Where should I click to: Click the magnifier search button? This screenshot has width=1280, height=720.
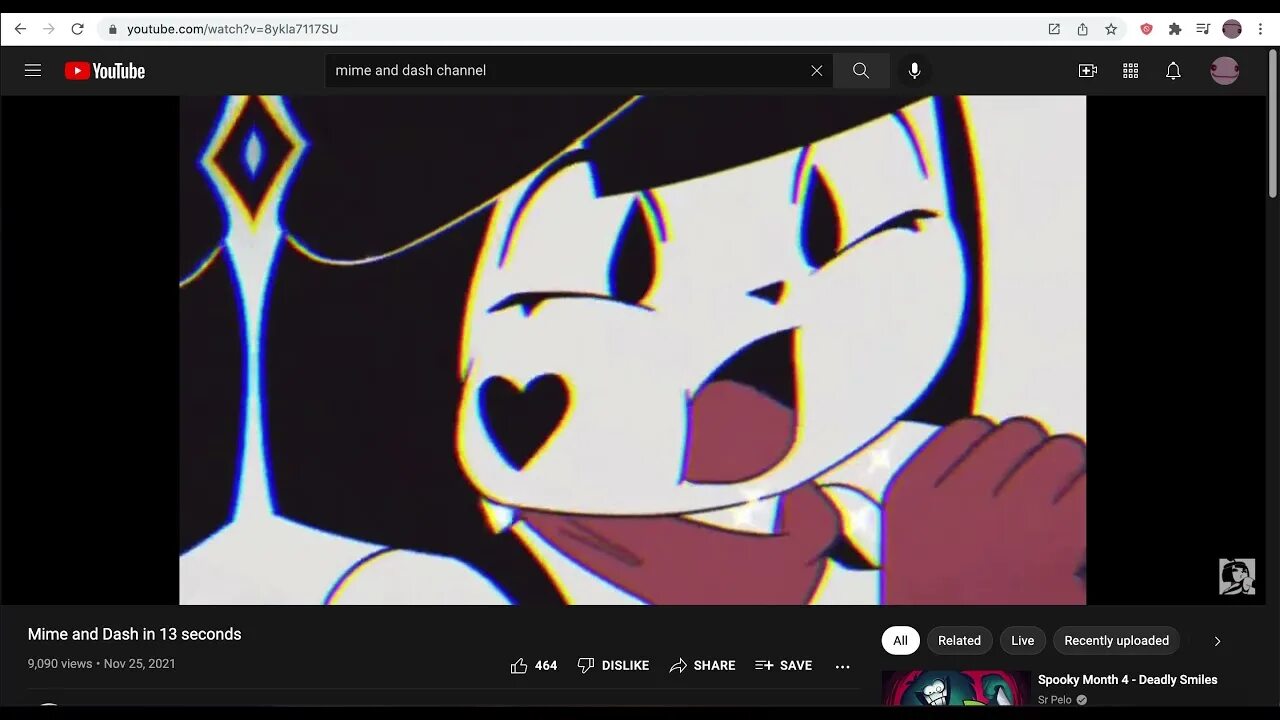coord(861,70)
